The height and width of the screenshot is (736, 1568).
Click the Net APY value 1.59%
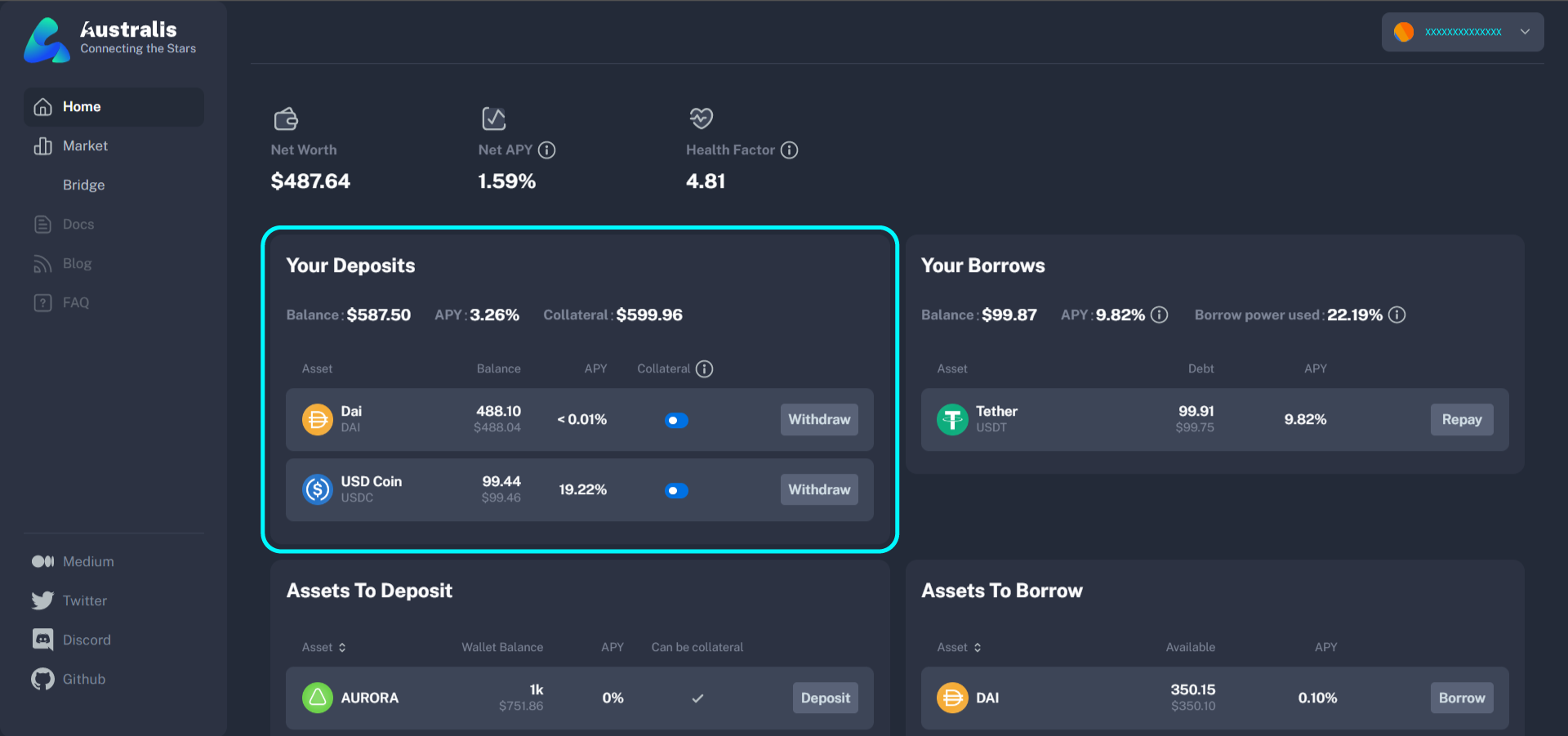click(x=507, y=181)
